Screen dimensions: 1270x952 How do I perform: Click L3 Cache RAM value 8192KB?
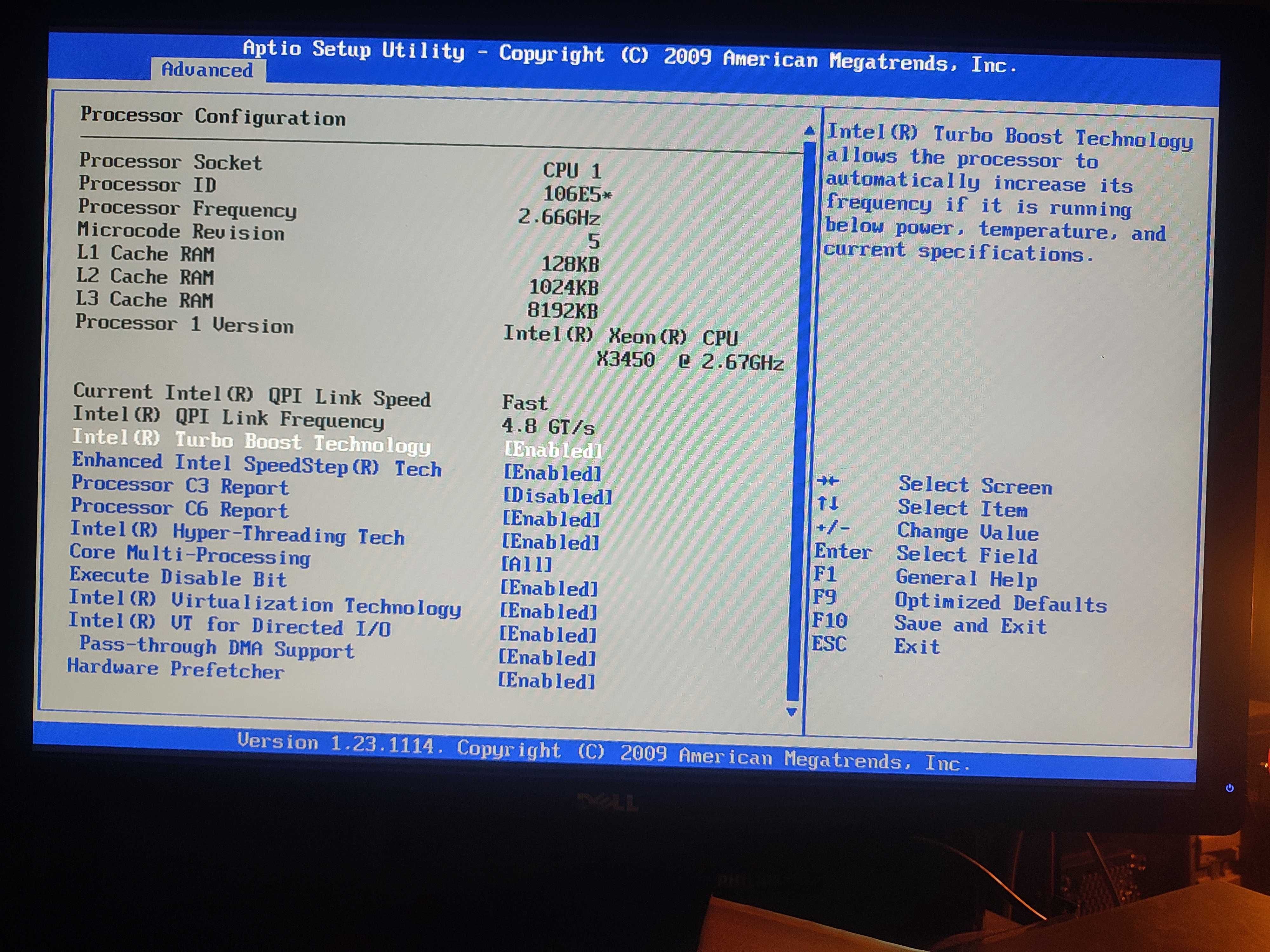(x=563, y=310)
